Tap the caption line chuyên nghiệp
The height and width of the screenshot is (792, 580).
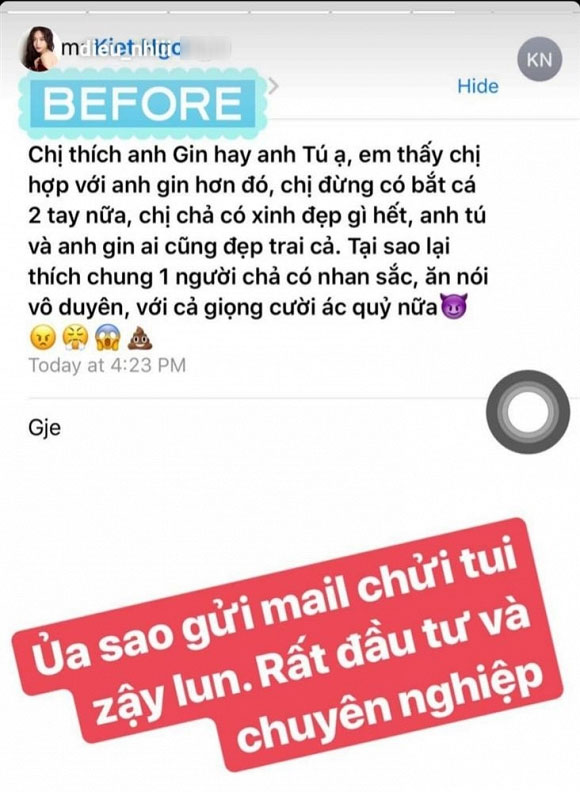click(x=391, y=708)
